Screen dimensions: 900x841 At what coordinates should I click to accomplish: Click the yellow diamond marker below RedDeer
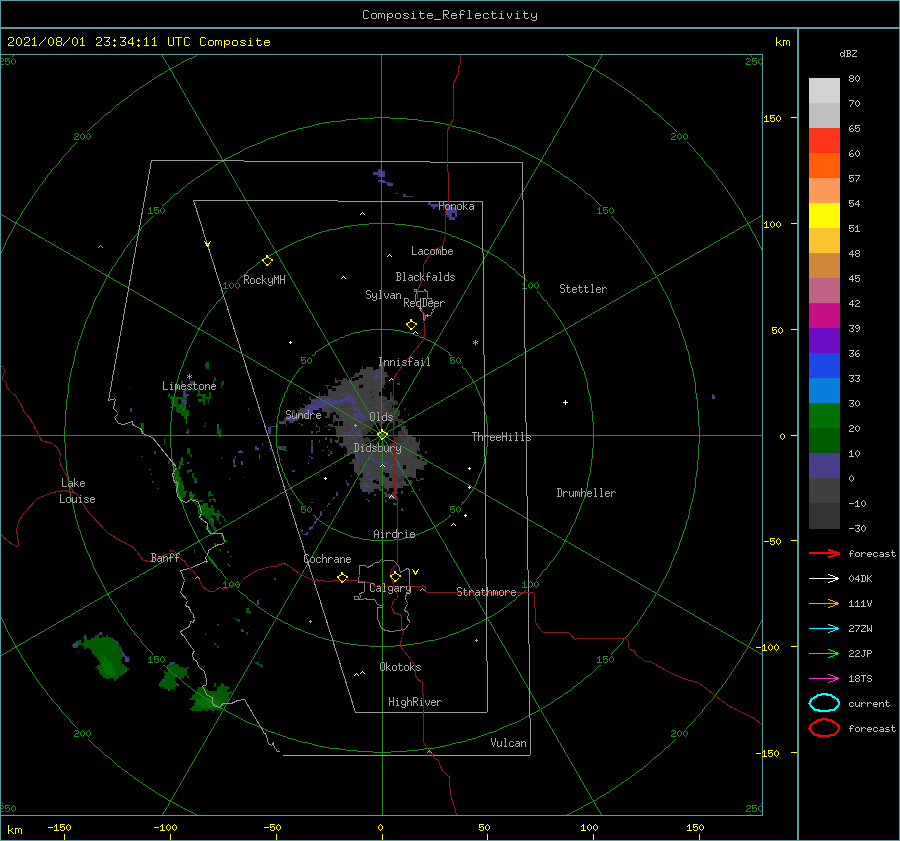click(x=411, y=324)
